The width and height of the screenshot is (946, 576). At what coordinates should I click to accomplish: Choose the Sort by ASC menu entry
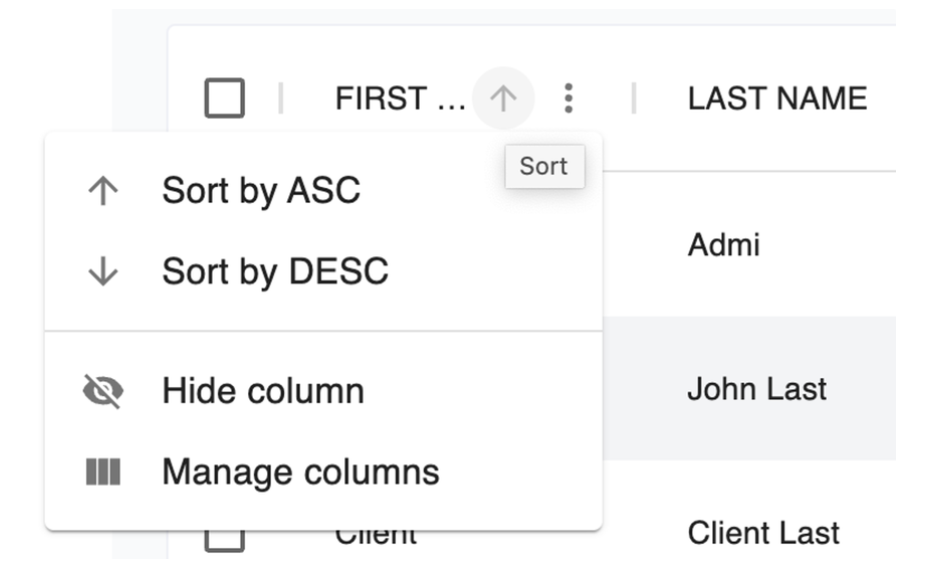(324, 191)
